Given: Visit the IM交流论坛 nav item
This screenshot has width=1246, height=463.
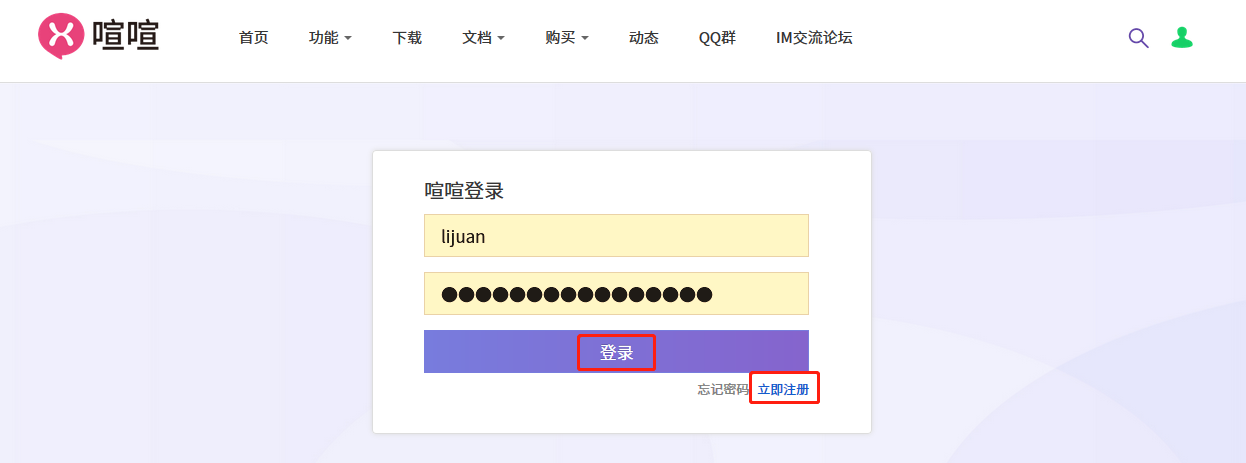Looking at the screenshot, I should [814, 38].
